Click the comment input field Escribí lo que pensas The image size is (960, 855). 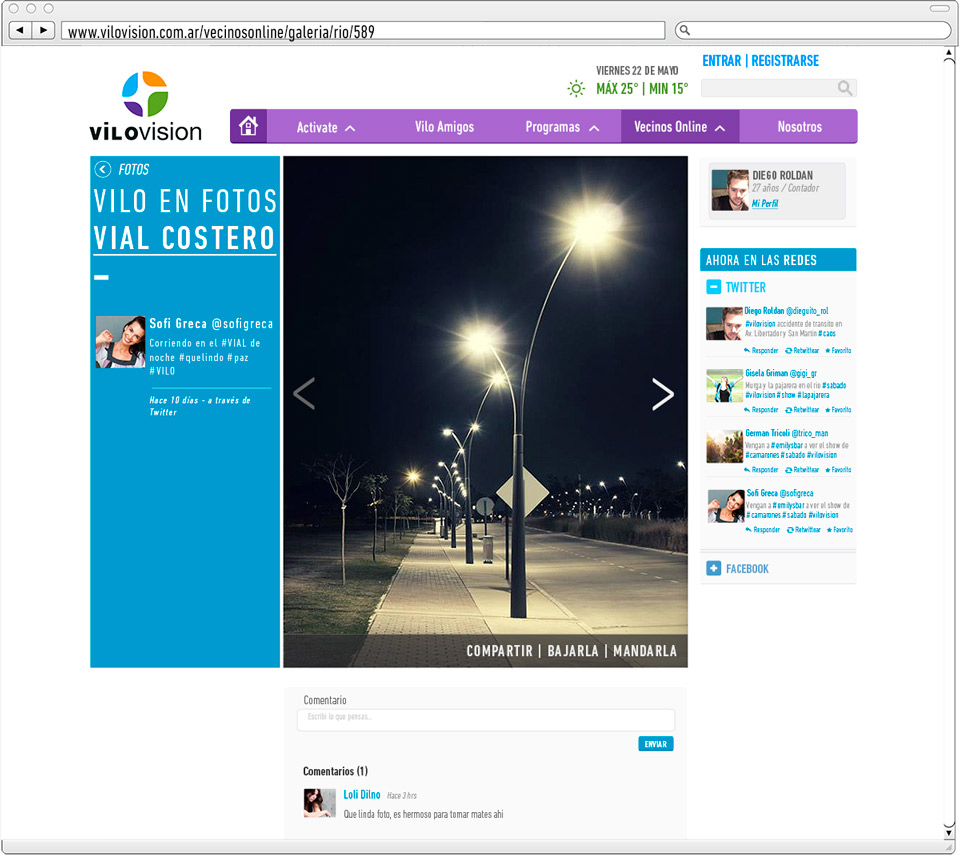click(485, 720)
